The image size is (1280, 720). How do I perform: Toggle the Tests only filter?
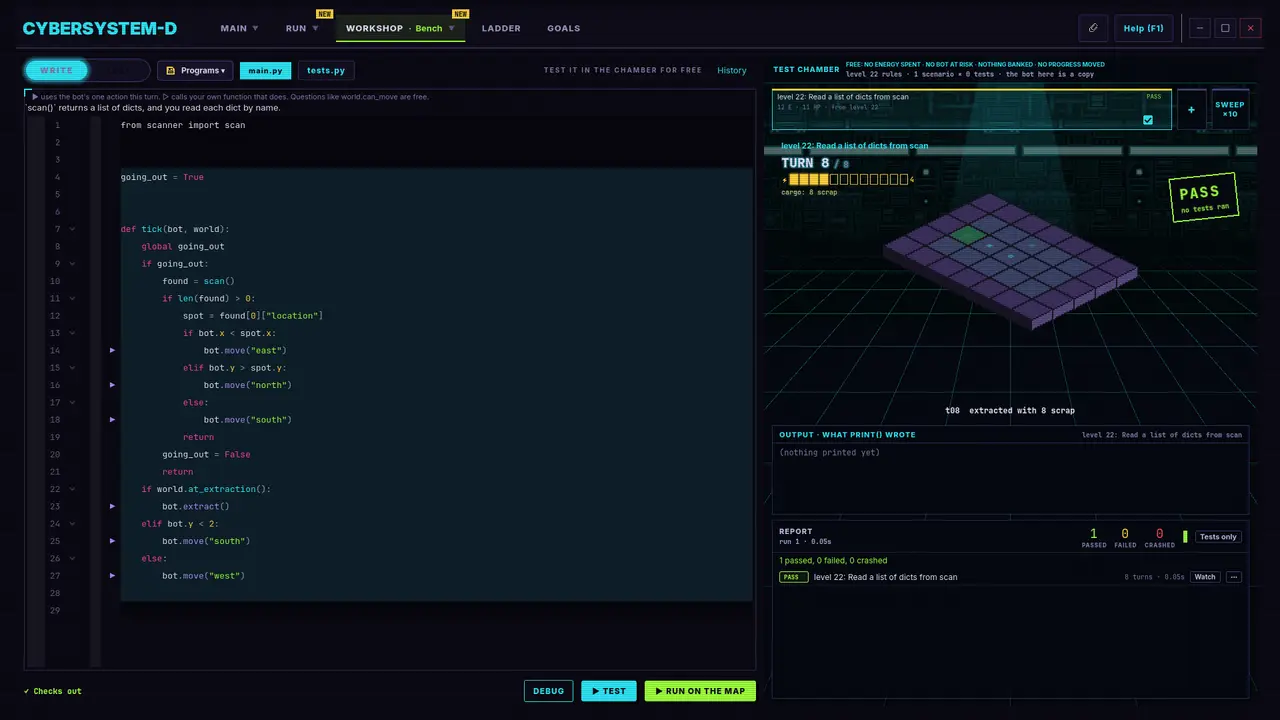pos(1218,537)
